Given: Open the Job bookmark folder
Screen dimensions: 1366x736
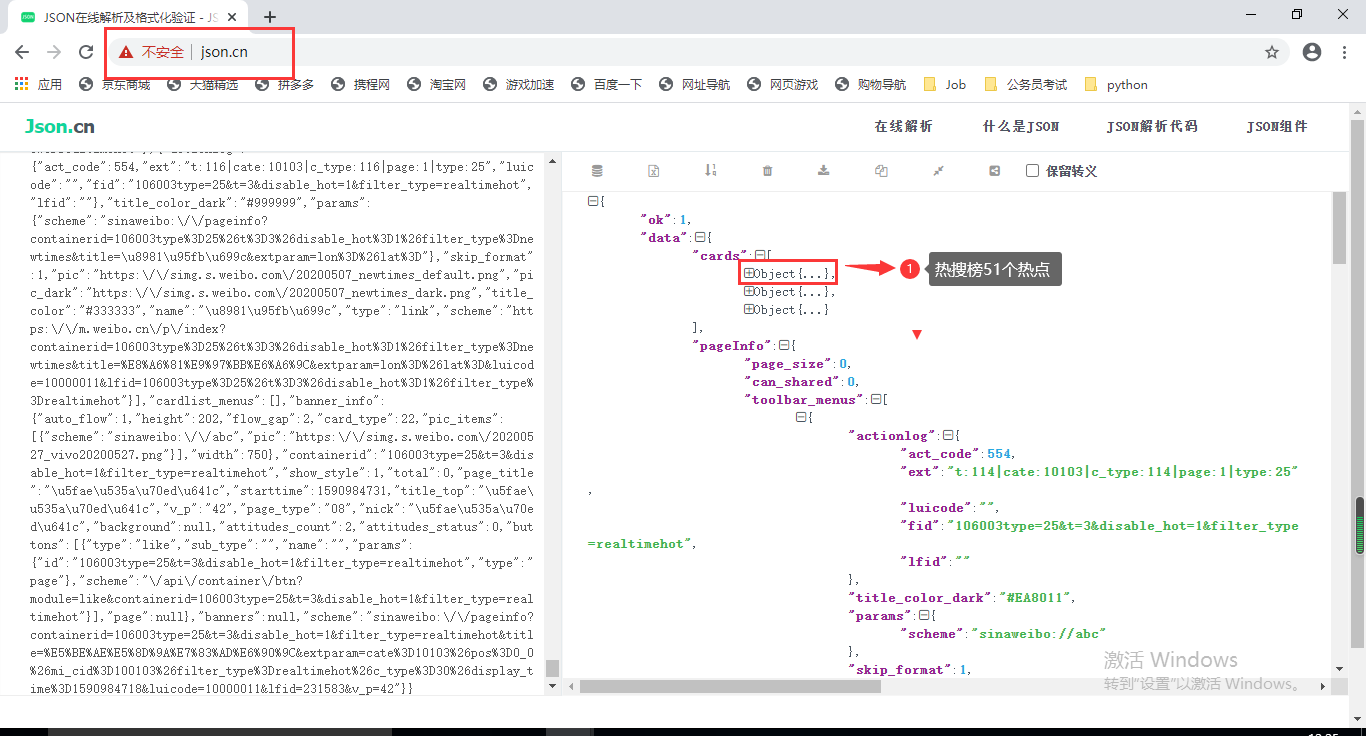Looking at the screenshot, I should click(x=945, y=85).
